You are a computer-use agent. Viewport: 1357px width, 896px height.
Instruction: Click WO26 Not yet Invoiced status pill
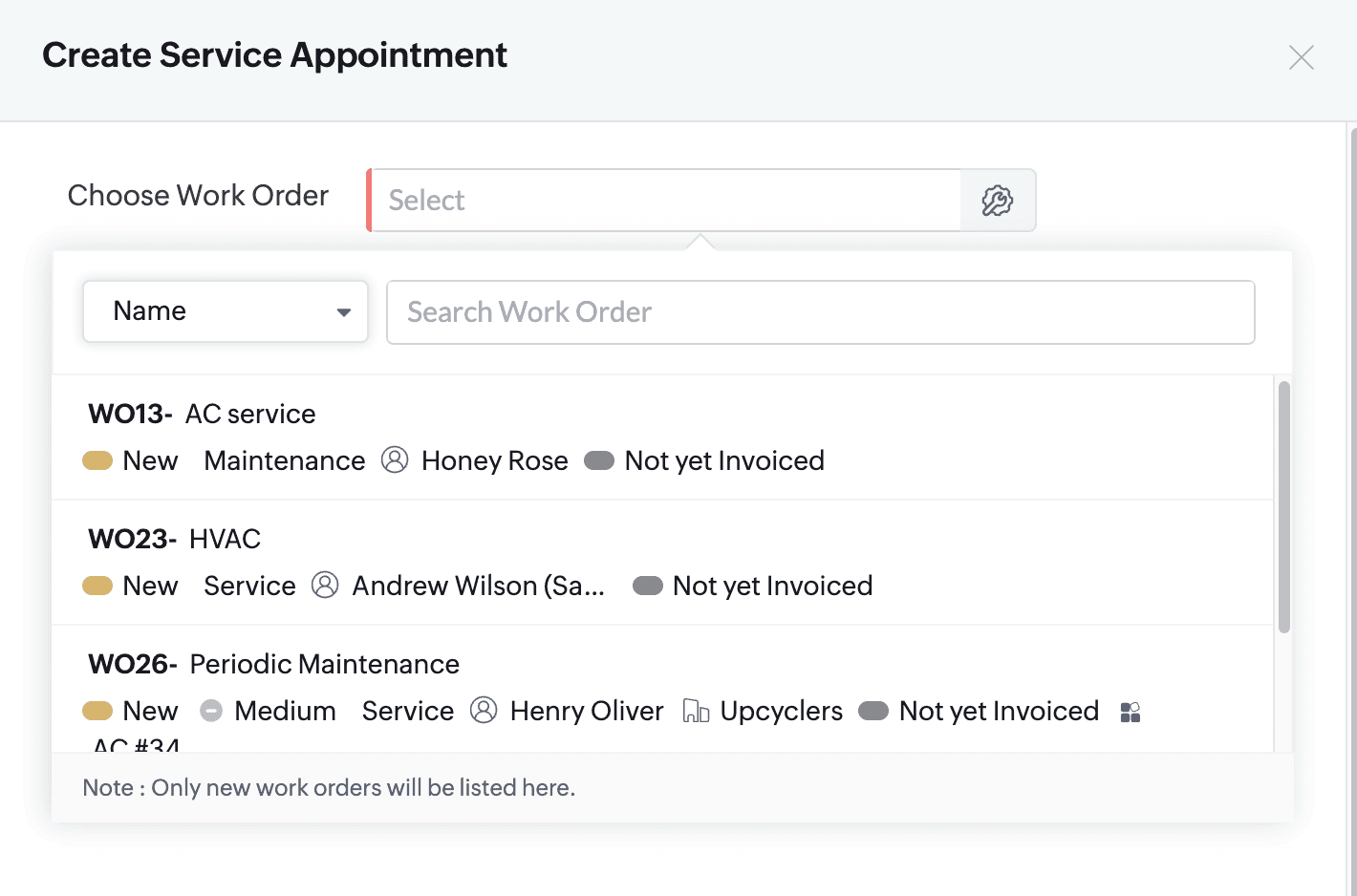click(x=873, y=711)
